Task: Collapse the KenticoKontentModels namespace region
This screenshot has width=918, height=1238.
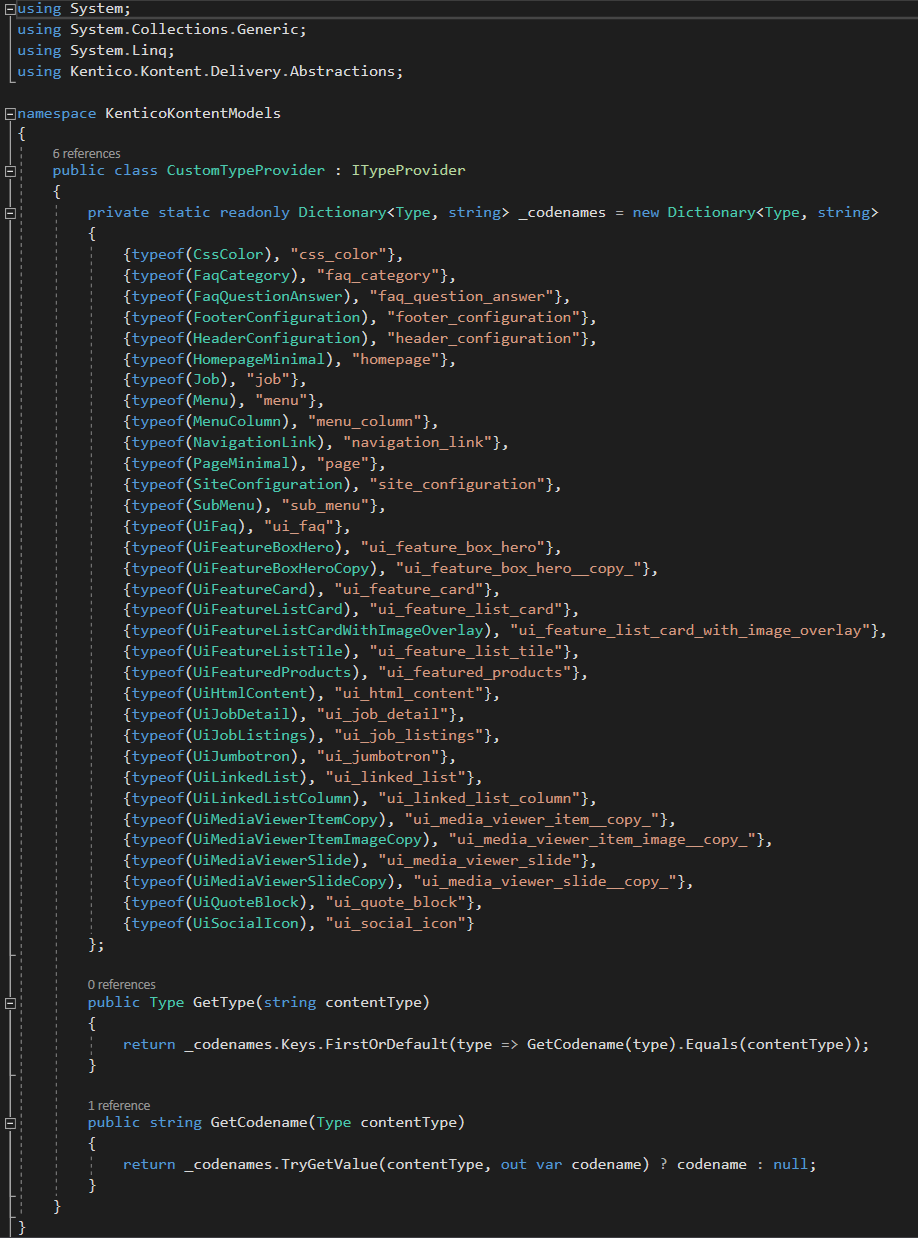Action: tap(10, 113)
